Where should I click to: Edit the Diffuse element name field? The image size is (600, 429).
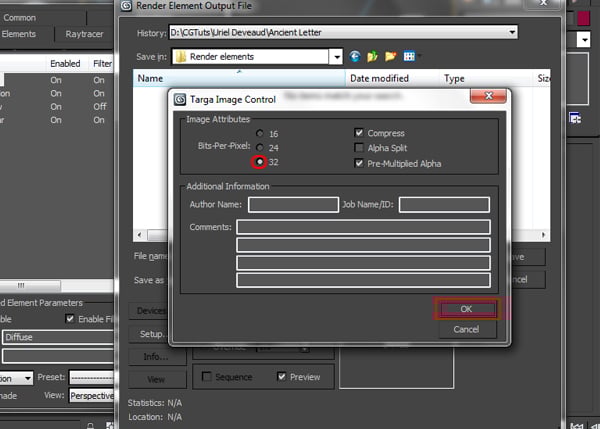tap(58, 337)
